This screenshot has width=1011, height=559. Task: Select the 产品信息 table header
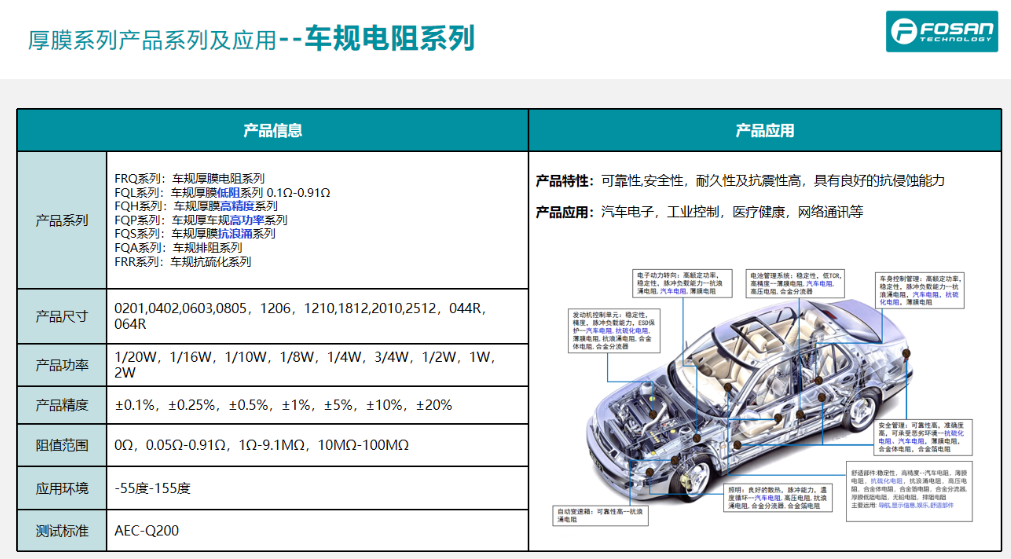(272, 130)
